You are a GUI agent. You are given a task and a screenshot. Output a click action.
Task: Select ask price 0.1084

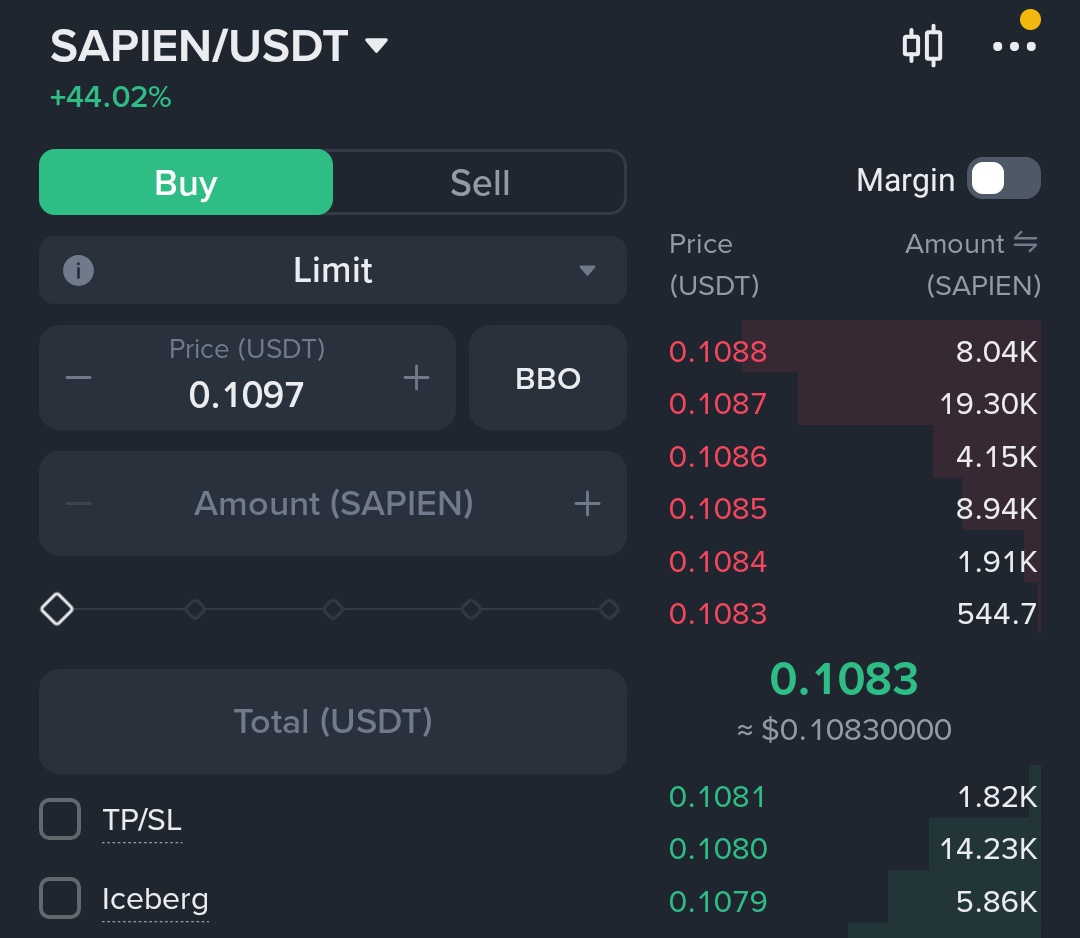click(x=718, y=561)
